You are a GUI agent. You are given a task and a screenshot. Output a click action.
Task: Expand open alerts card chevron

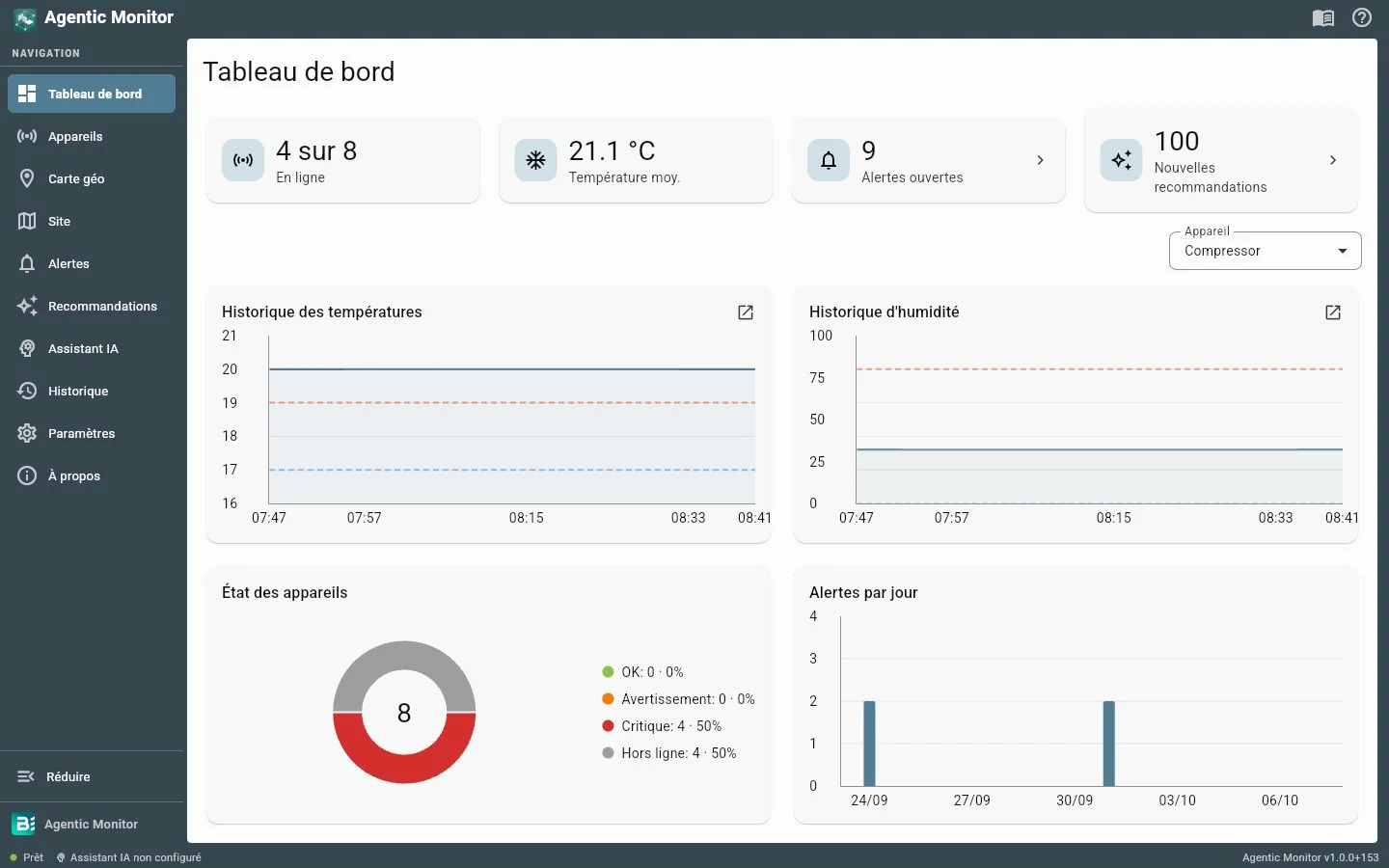click(1040, 160)
